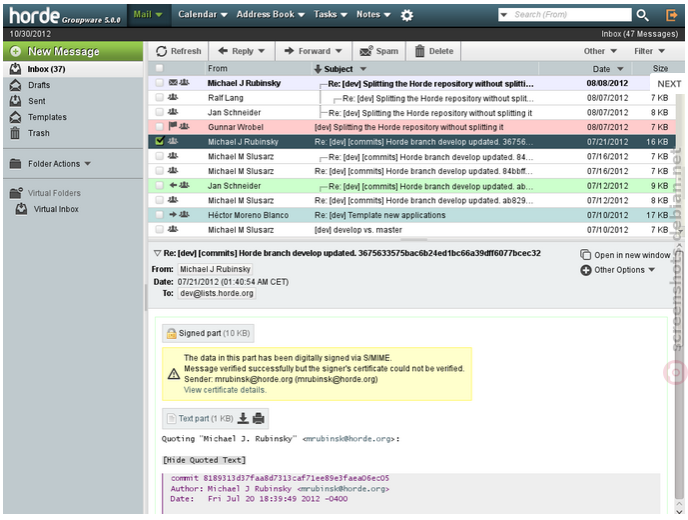
Task: Check the Héctor Moreno Blanco message checkbox
Action: [159, 215]
